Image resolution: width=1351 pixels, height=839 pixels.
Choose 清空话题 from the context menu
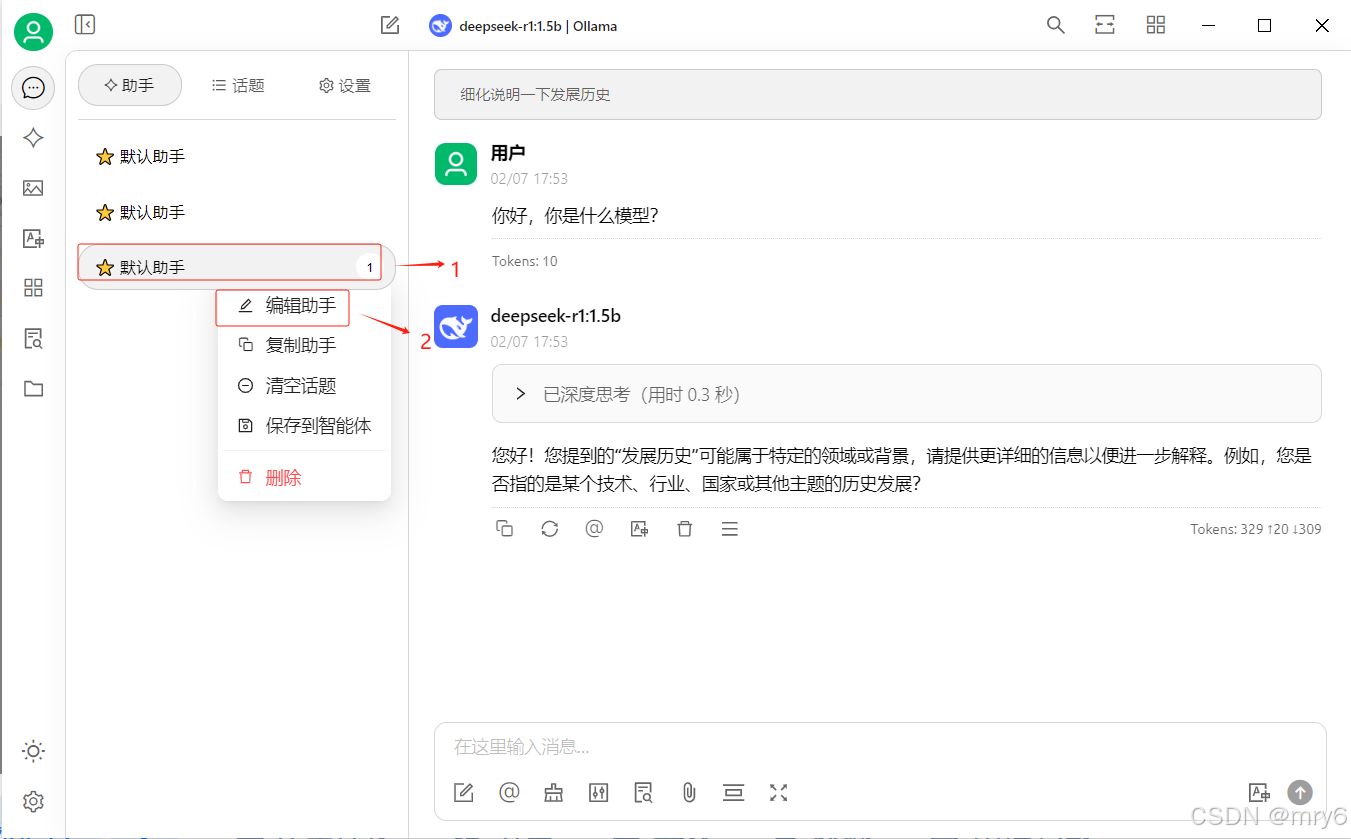[x=304, y=385]
